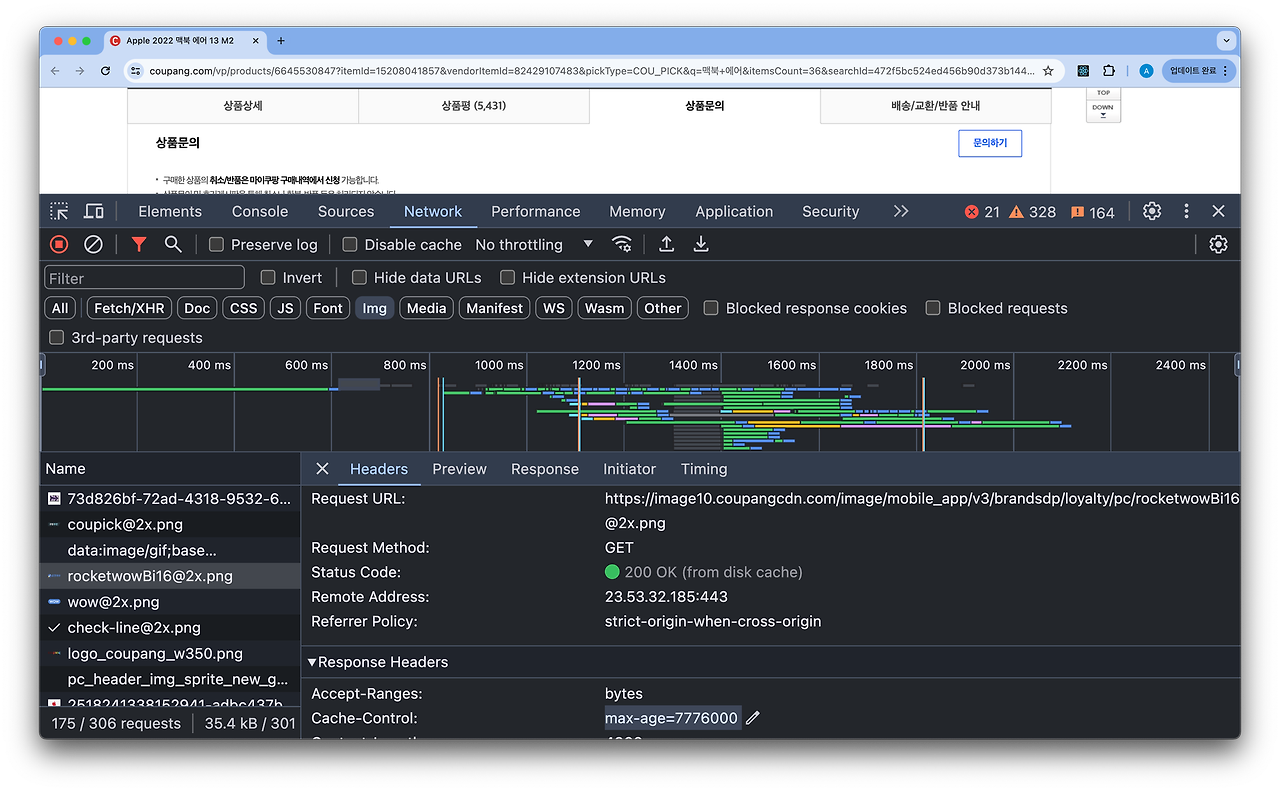Toggle the red filter funnel icon
The width and height of the screenshot is (1280, 791).
point(139,244)
